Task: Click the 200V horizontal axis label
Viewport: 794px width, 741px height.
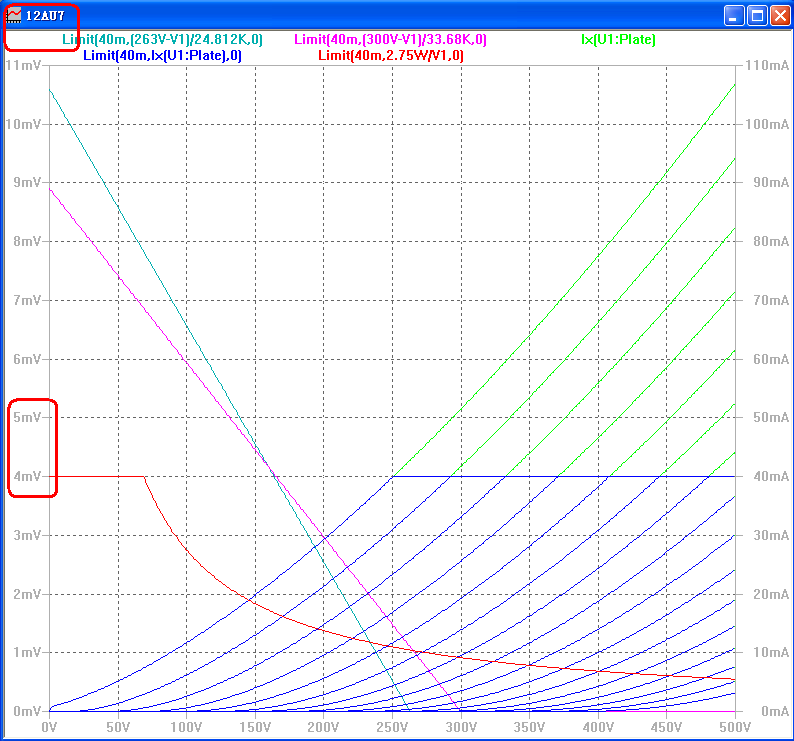Action: coord(323,727)
